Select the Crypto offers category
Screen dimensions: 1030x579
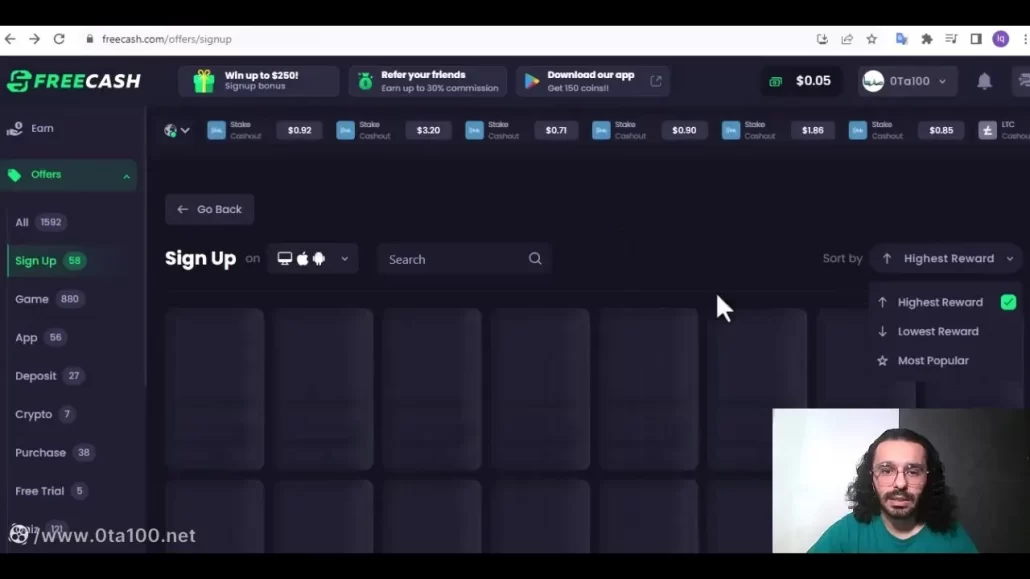coord(33,414)
